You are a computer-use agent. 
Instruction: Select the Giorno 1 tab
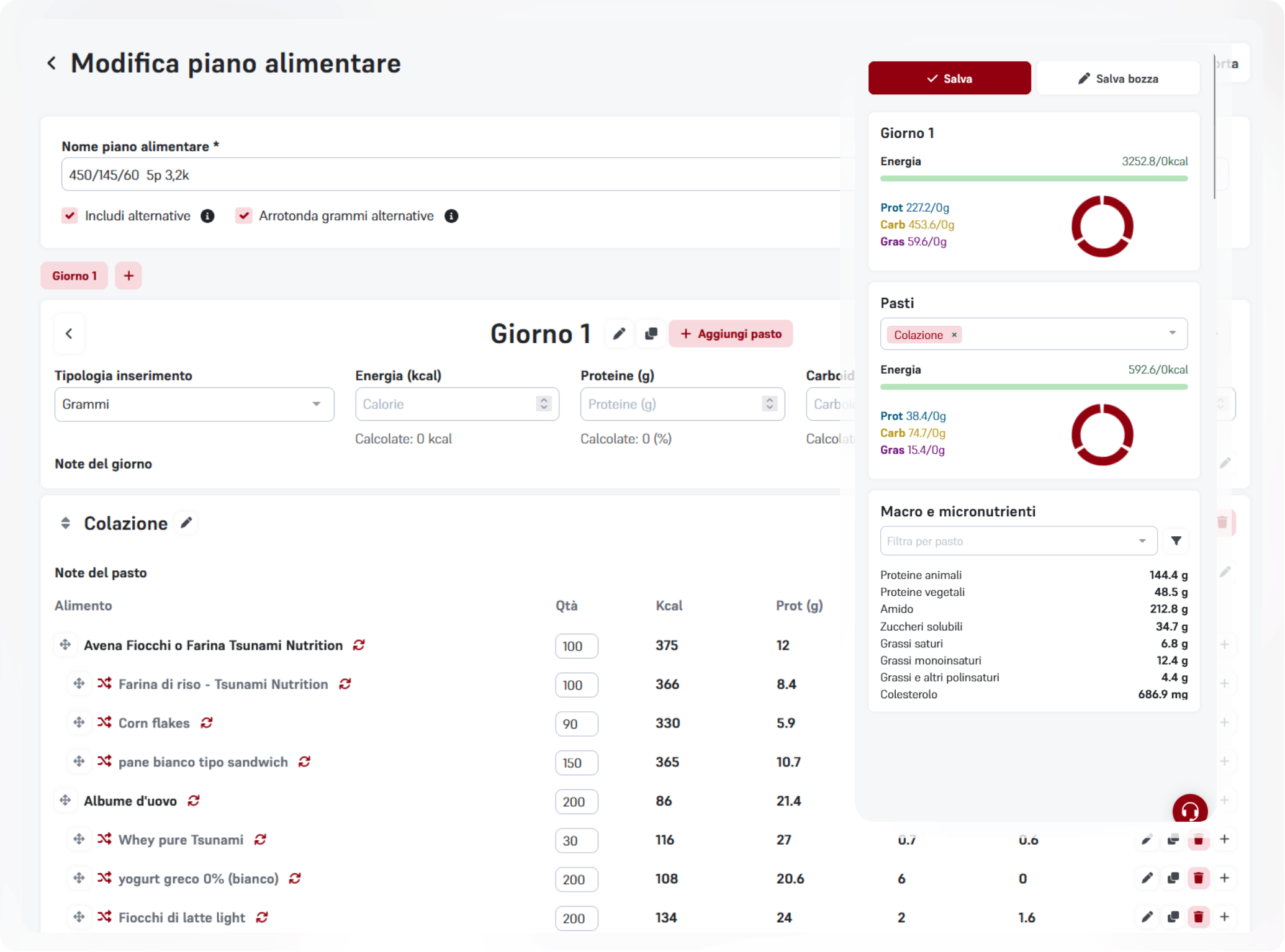coord(74,276)
